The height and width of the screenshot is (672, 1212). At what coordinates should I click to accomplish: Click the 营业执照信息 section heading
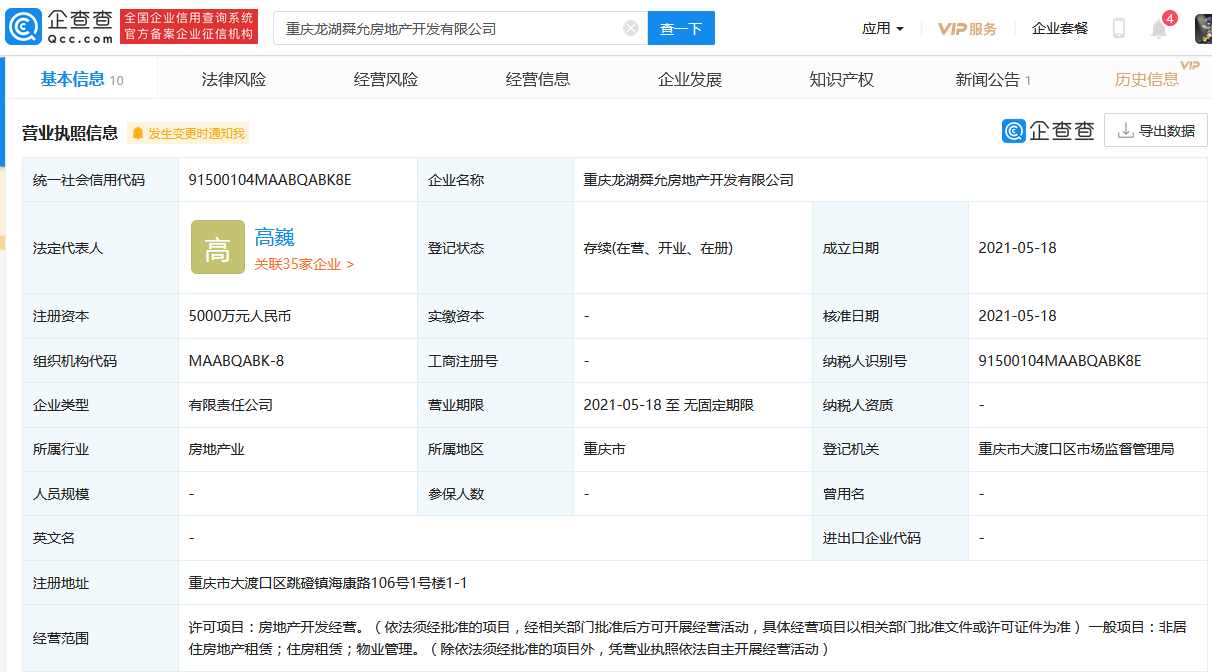[x=70, y=132]
